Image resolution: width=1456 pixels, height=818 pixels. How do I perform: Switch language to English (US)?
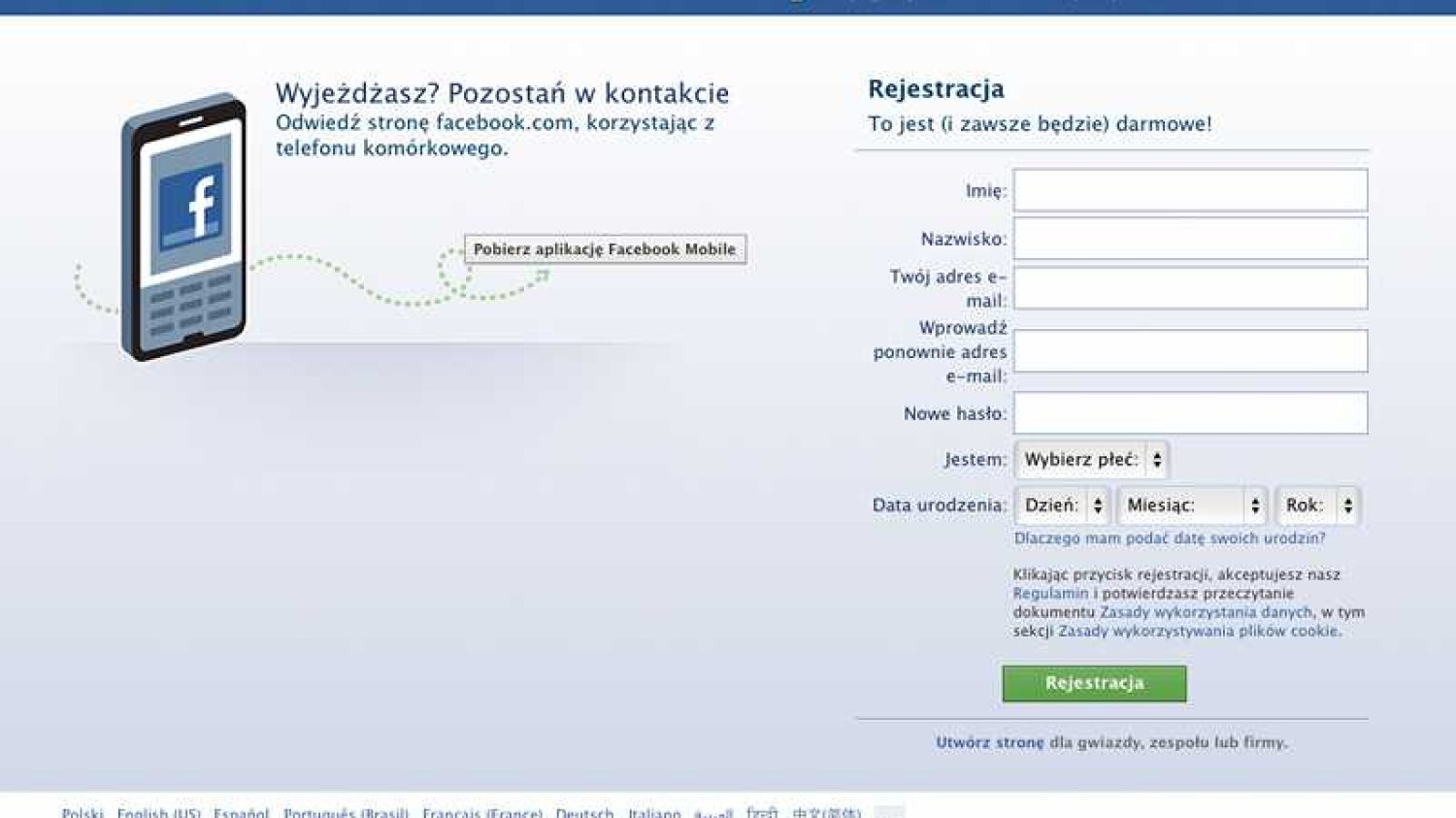158,812
